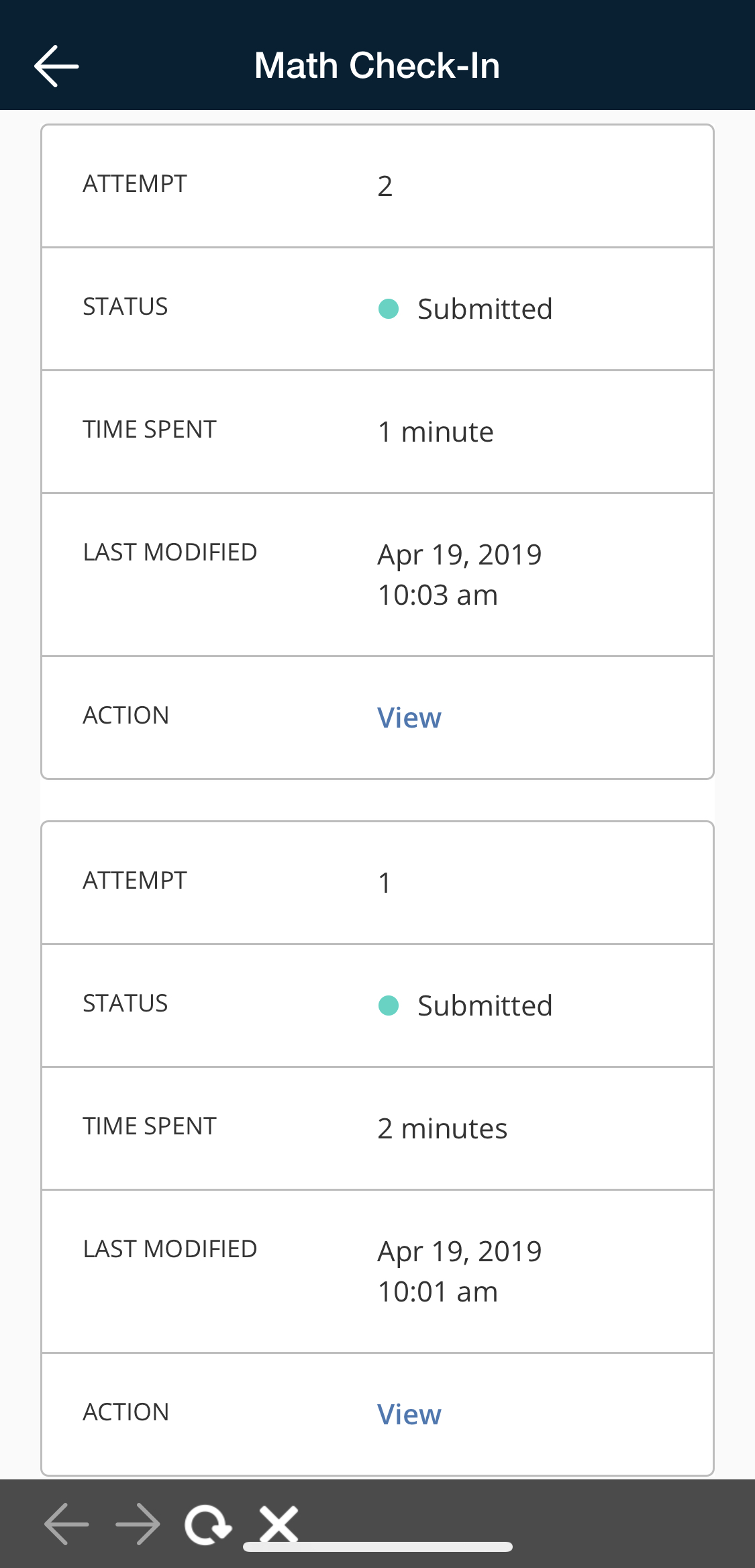The image size is (755, 1568).
Task: Tap the Submitted status text for attempt 2
Action: pos(485,309)
